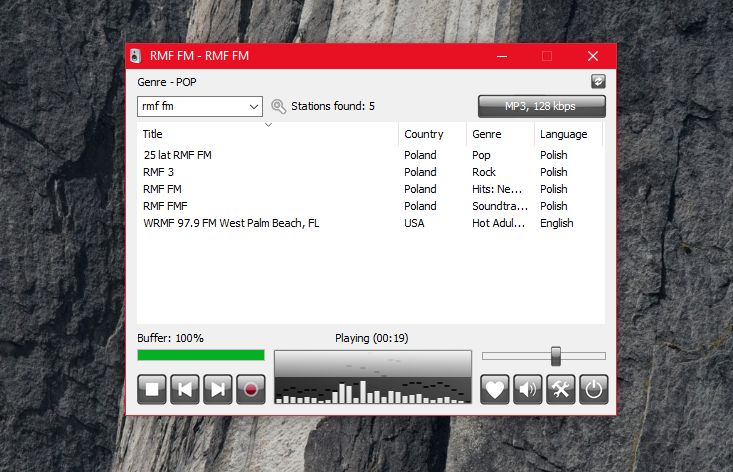
Task: Open settings via the tools icon
Action: (560, 390)
